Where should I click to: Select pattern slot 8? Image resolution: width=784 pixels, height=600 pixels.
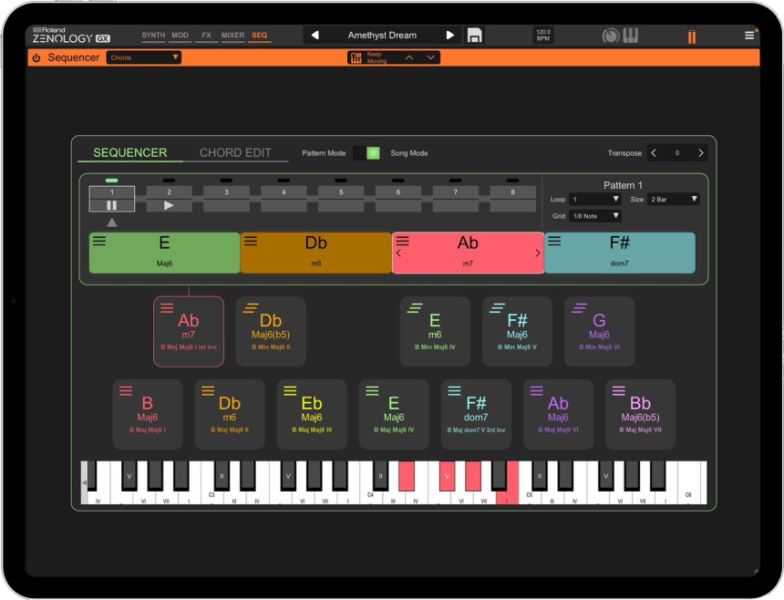coord(512,198)
